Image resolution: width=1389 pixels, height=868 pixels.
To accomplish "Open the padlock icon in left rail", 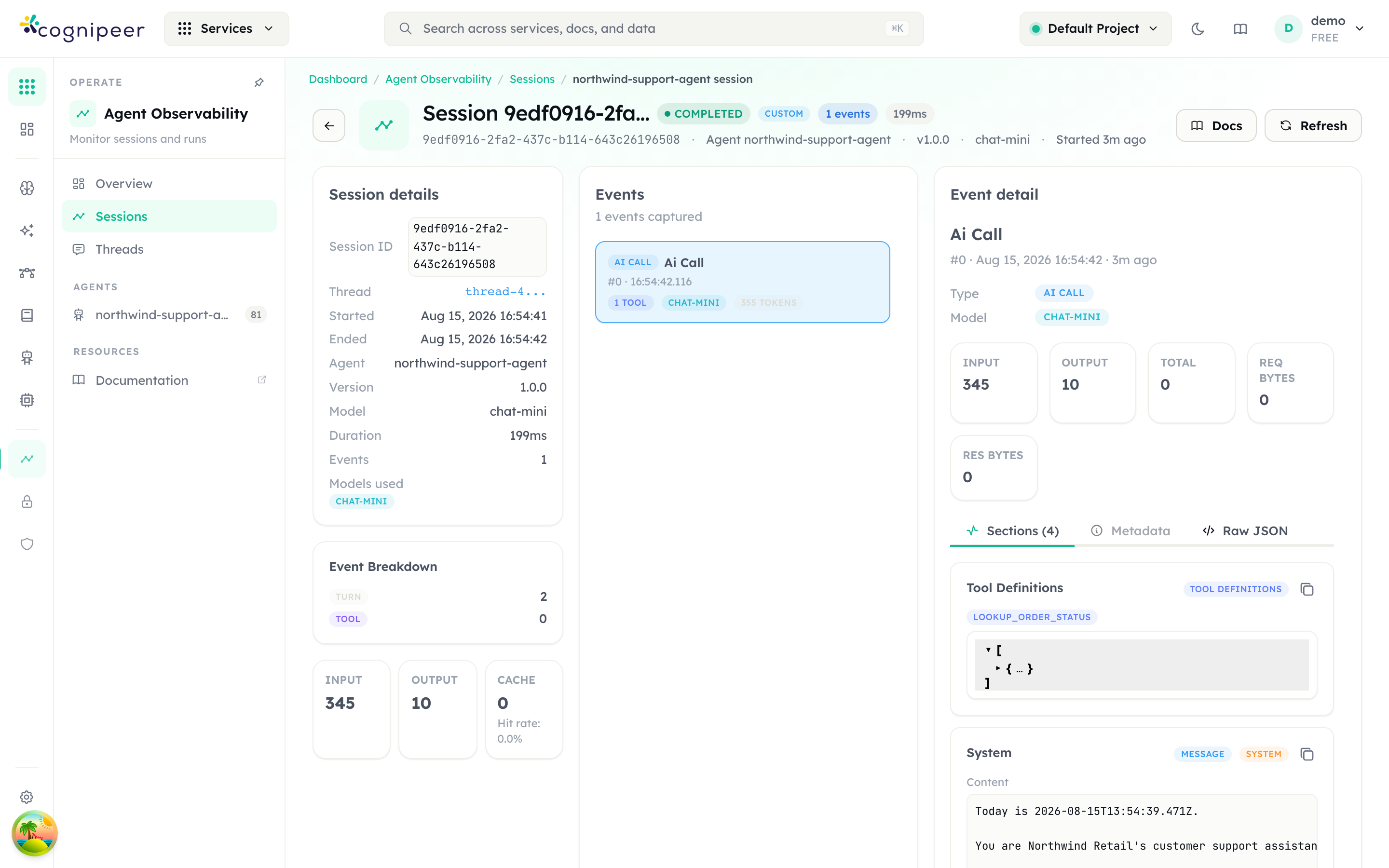I will 27,502.
